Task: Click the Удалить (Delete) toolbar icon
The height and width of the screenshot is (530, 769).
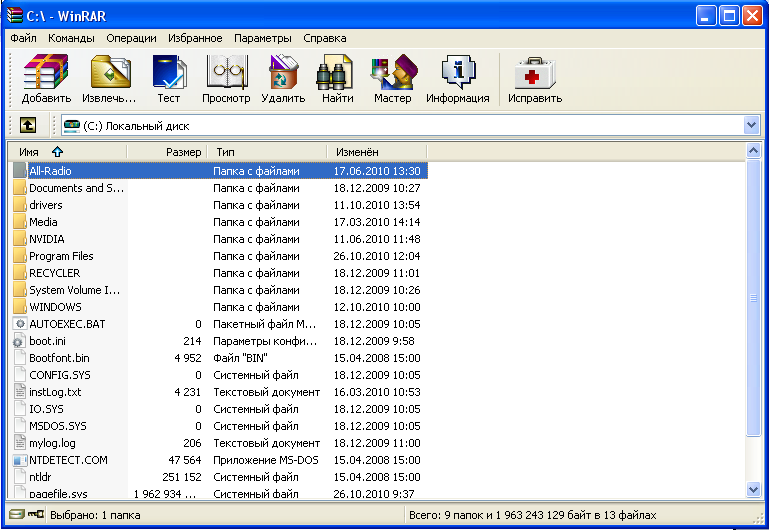Action: [283, 72]
